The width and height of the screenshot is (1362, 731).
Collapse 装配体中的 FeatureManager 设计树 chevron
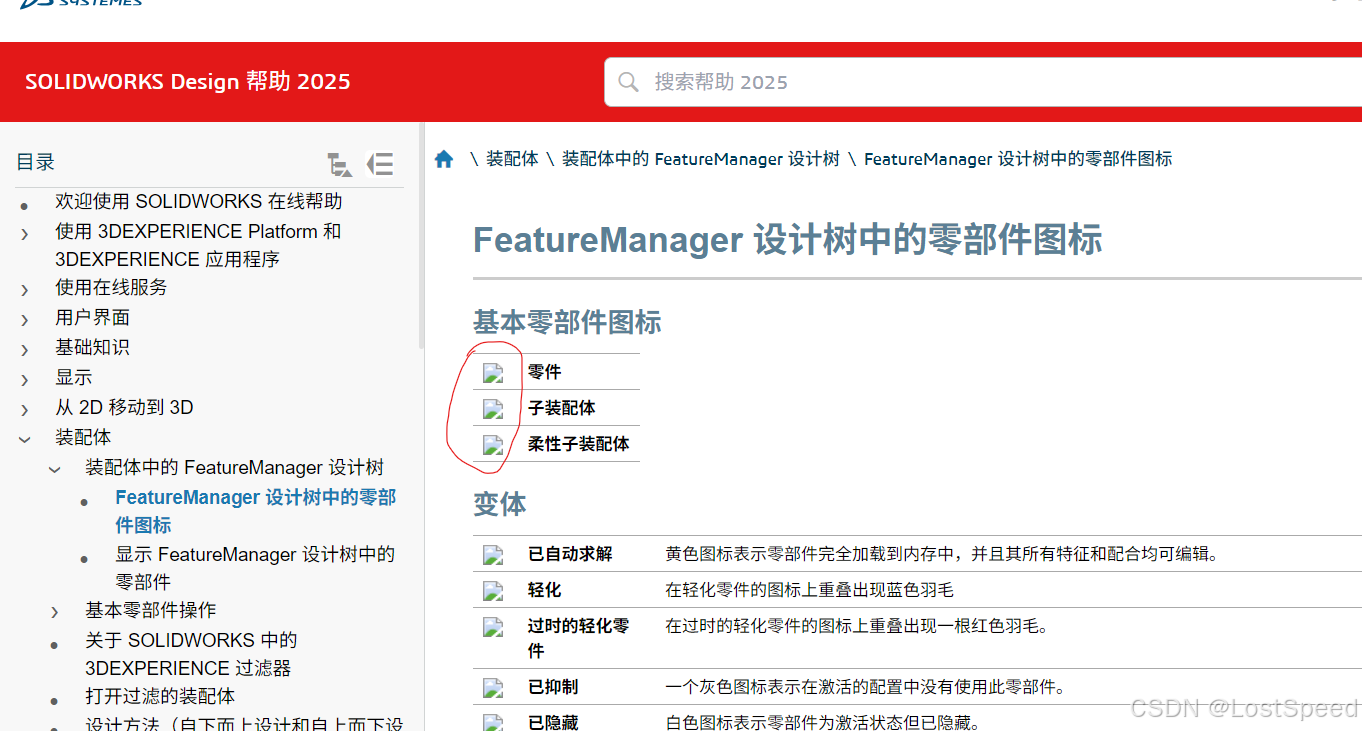coord(55,469)
